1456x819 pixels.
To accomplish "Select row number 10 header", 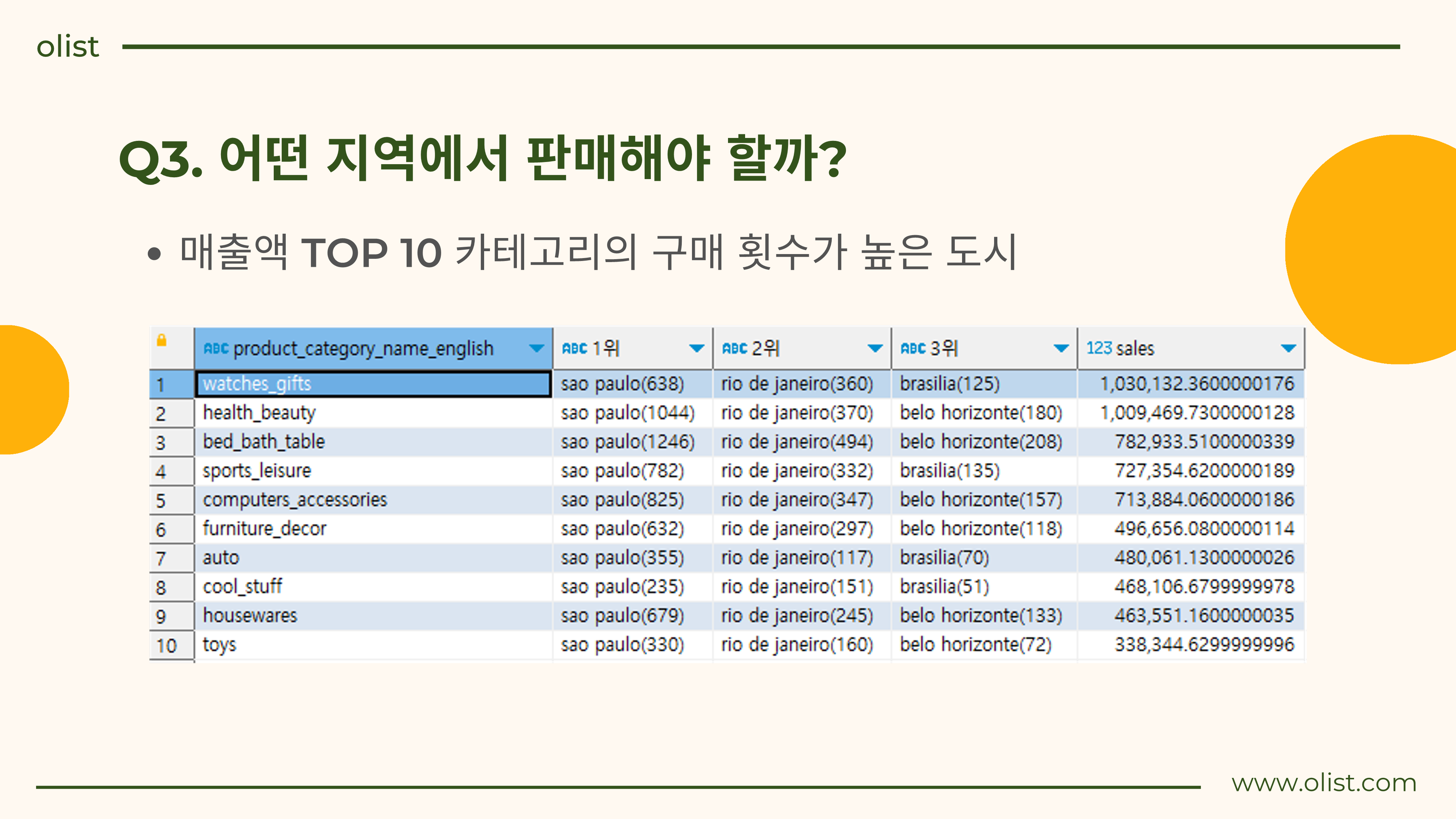I will click(x=172, y=645).
